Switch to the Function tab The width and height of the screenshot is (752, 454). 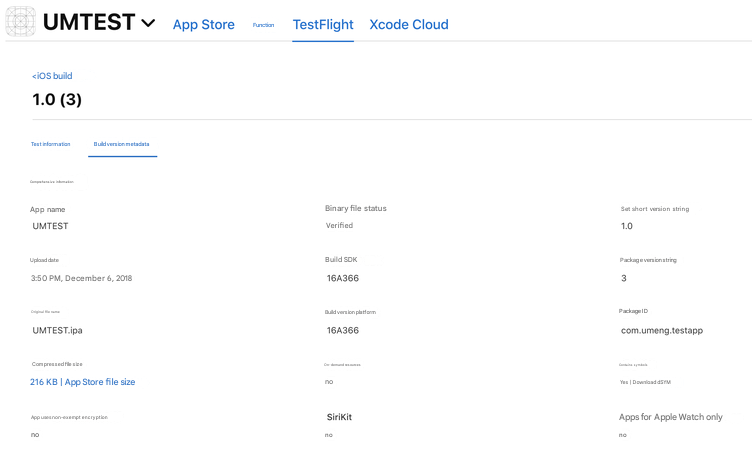pos(263,25)
